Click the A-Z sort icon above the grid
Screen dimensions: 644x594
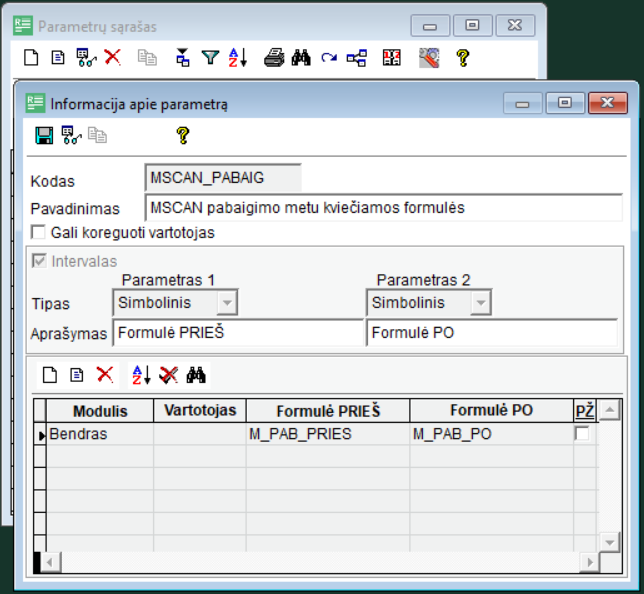click(141, 375)
